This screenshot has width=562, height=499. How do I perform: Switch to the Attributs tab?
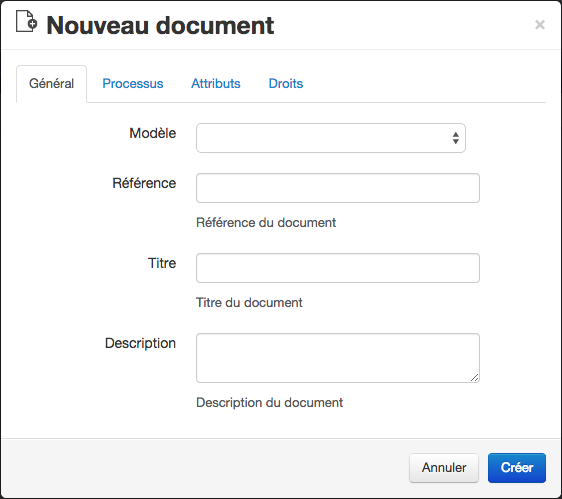[x=216, y=84]
